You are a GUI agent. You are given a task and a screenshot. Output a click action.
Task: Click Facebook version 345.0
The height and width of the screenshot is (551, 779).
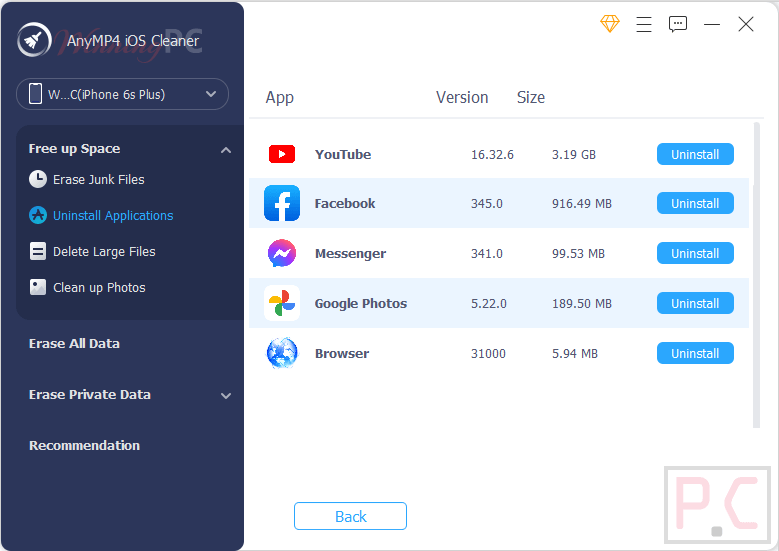pos(487,204)
